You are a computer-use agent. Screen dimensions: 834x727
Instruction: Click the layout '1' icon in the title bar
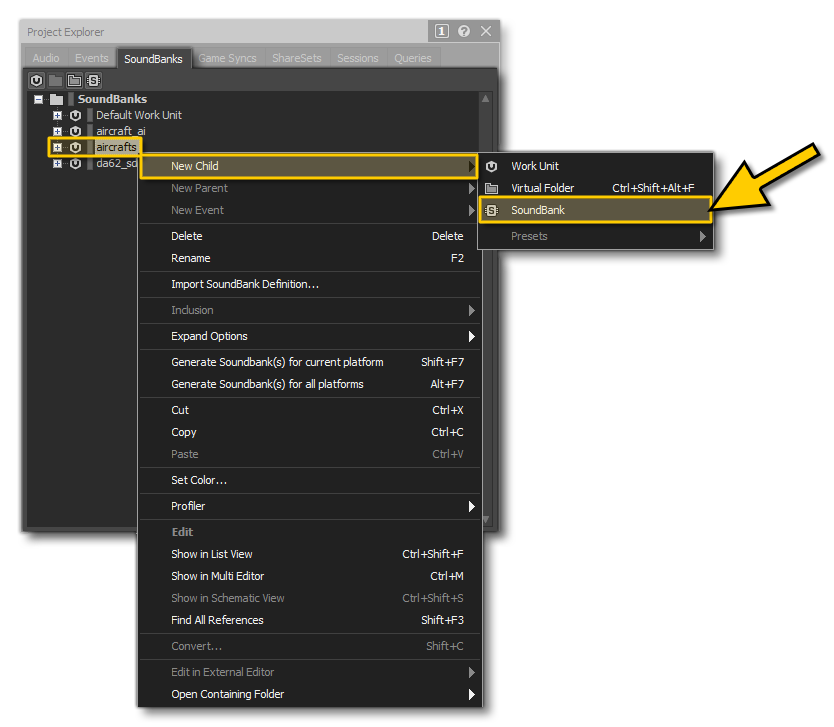pos(441,31)
